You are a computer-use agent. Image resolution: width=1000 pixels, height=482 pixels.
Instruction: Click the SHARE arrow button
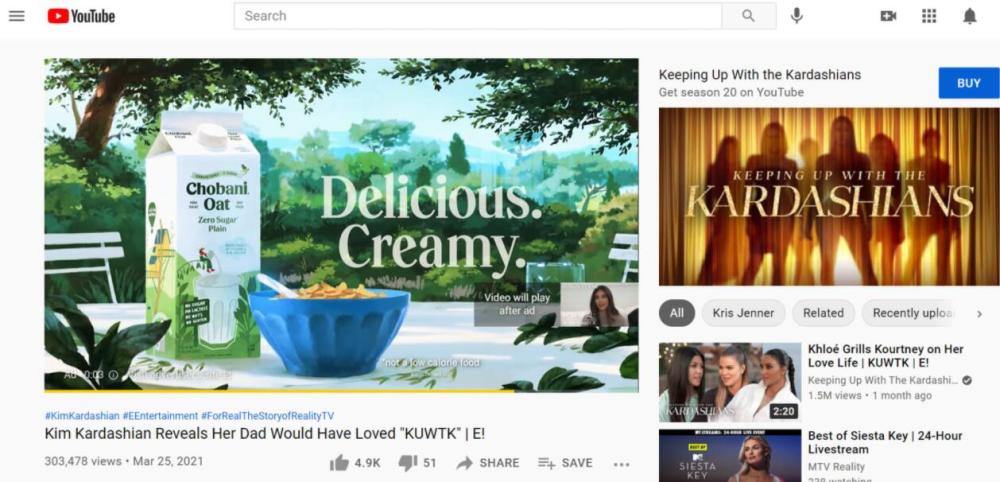point(488,463)
